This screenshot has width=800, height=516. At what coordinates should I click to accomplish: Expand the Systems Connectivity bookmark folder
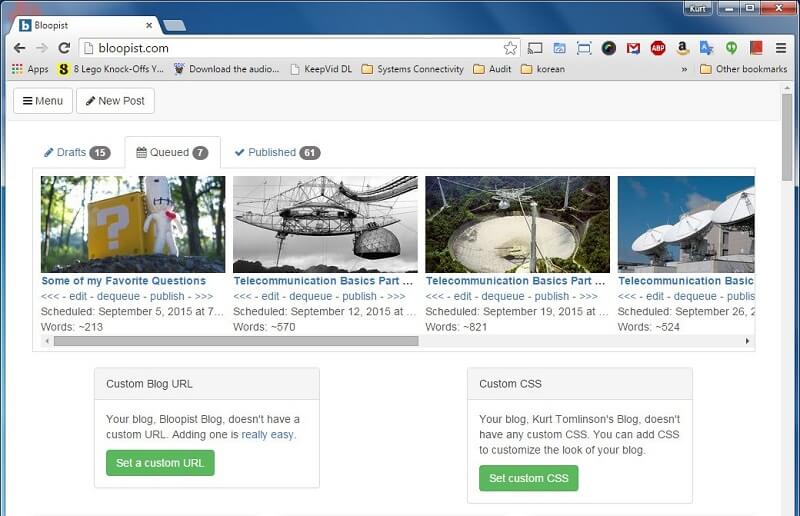pos(412,69)
